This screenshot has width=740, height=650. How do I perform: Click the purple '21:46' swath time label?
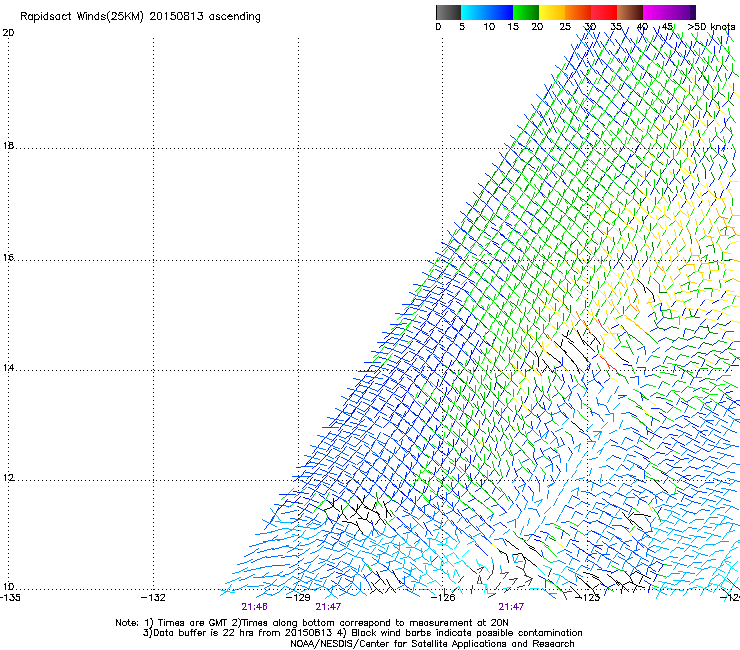point(254,607)
